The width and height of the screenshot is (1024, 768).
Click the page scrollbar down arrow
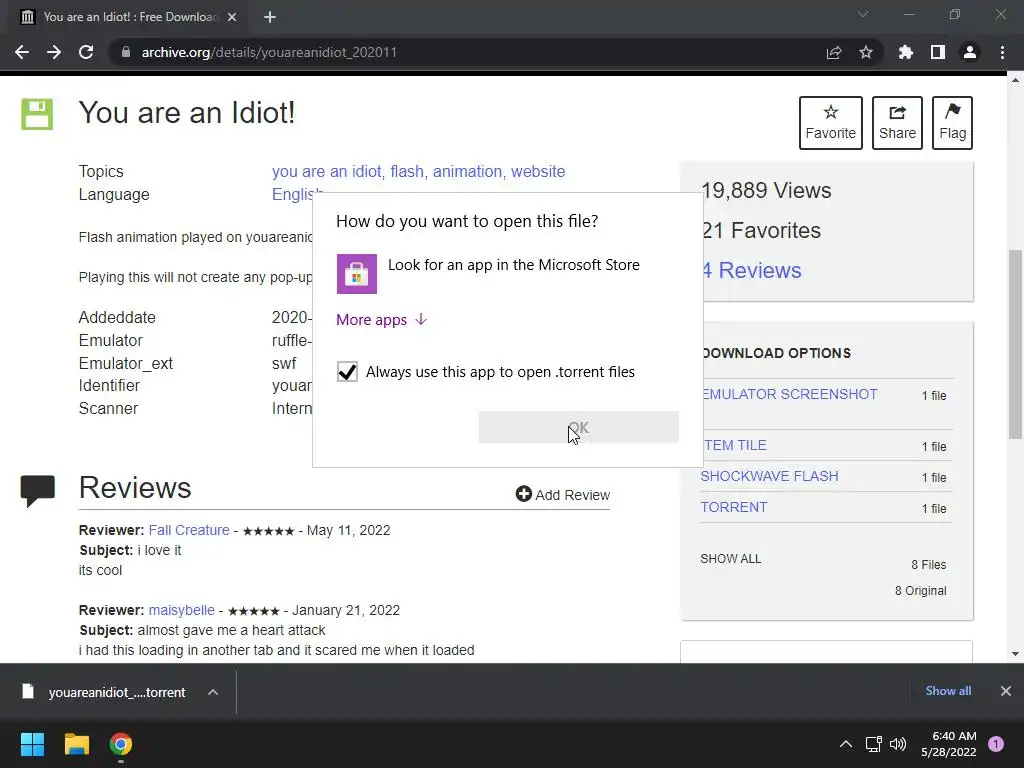(x=1015, y=654)
